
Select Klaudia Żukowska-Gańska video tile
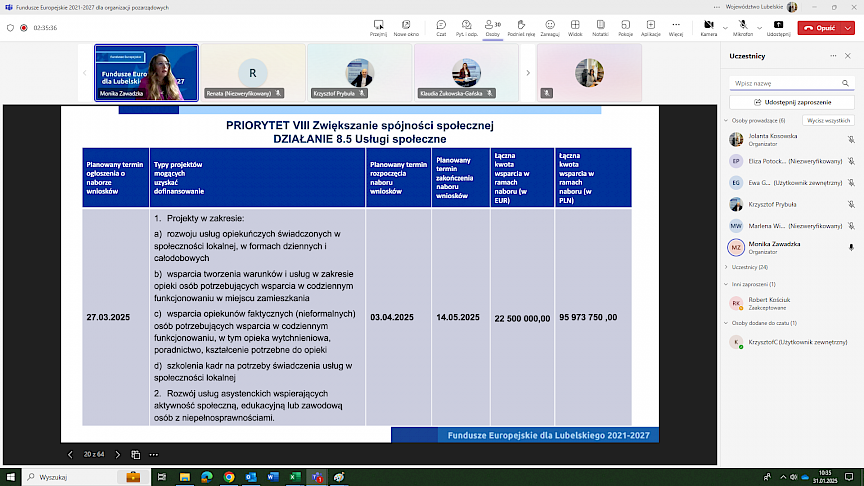(x=467, y=73)
